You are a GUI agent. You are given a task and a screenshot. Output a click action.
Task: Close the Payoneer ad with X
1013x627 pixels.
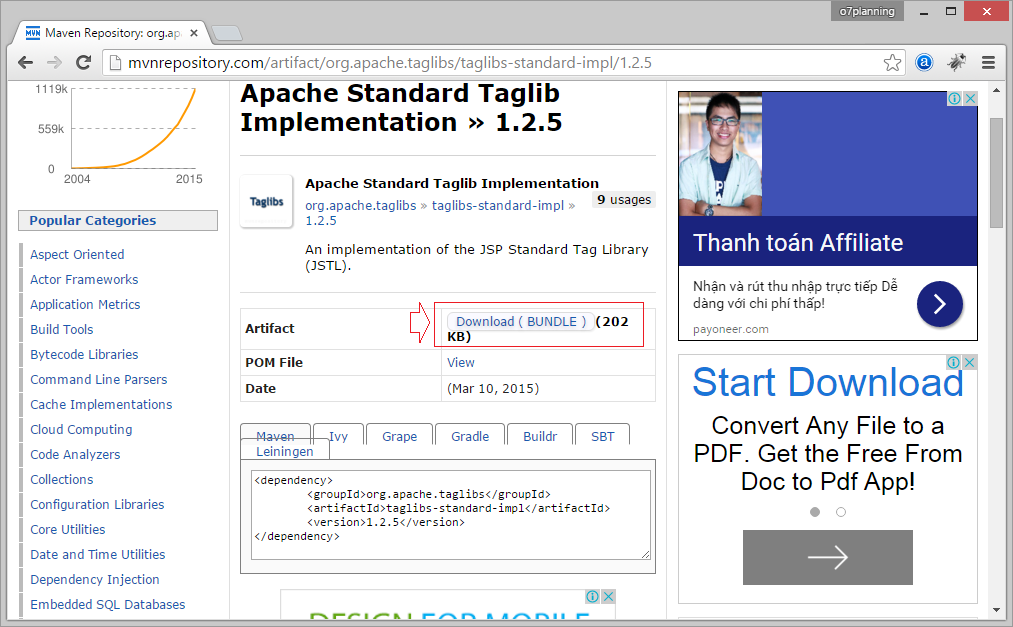click(970, 99)
